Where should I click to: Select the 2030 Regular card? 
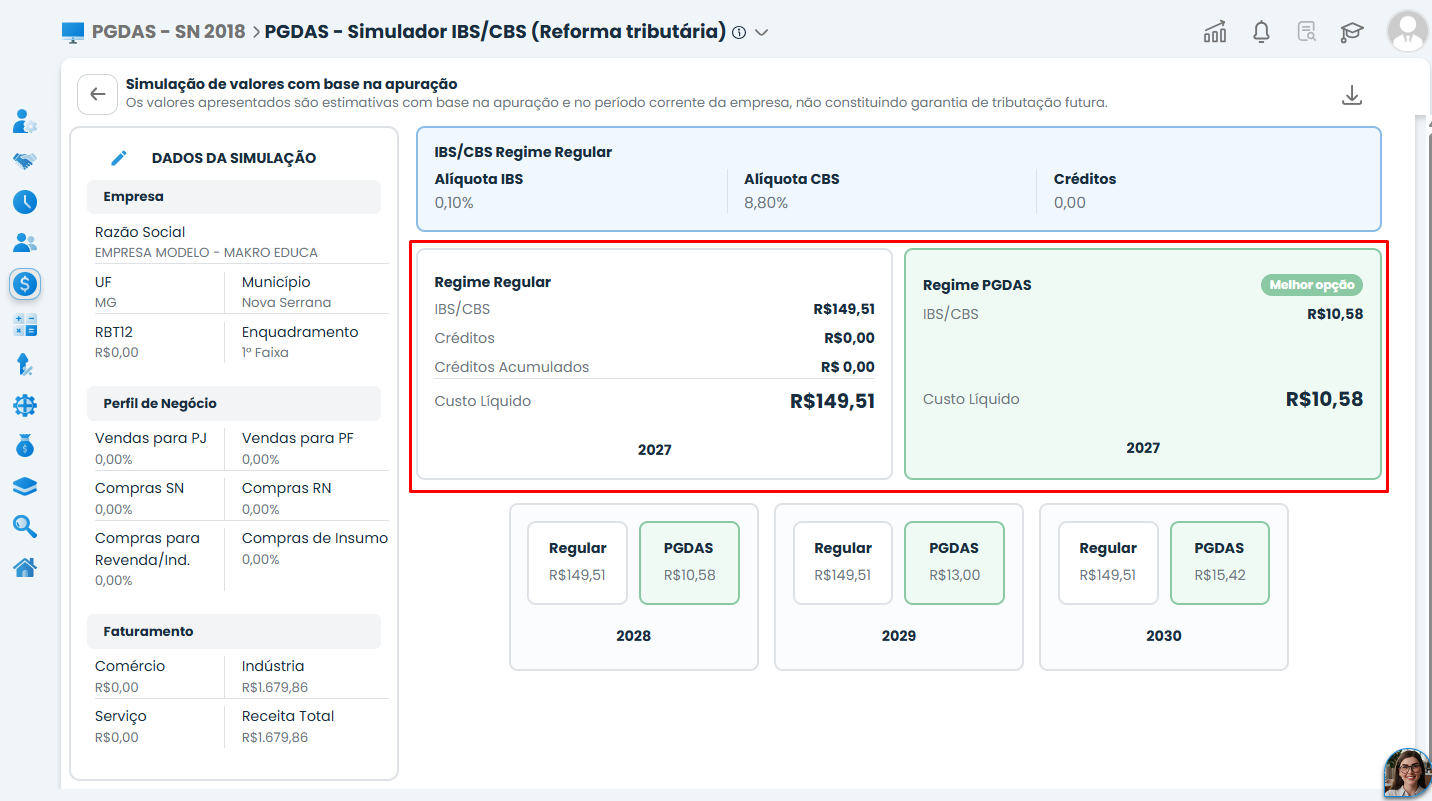1108,563
